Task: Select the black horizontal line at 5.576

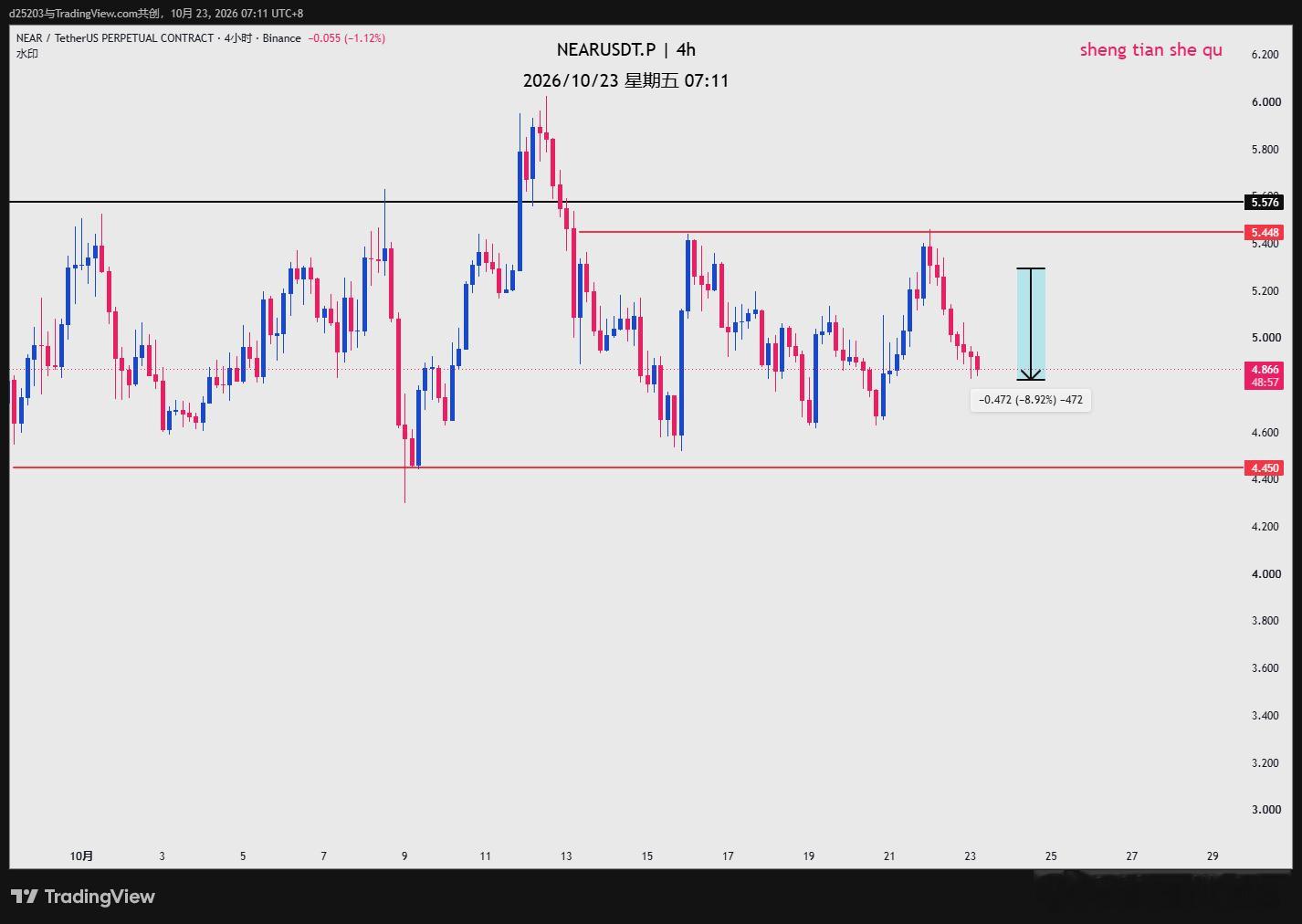Action: pyautogui.click(x=626, y=202)
